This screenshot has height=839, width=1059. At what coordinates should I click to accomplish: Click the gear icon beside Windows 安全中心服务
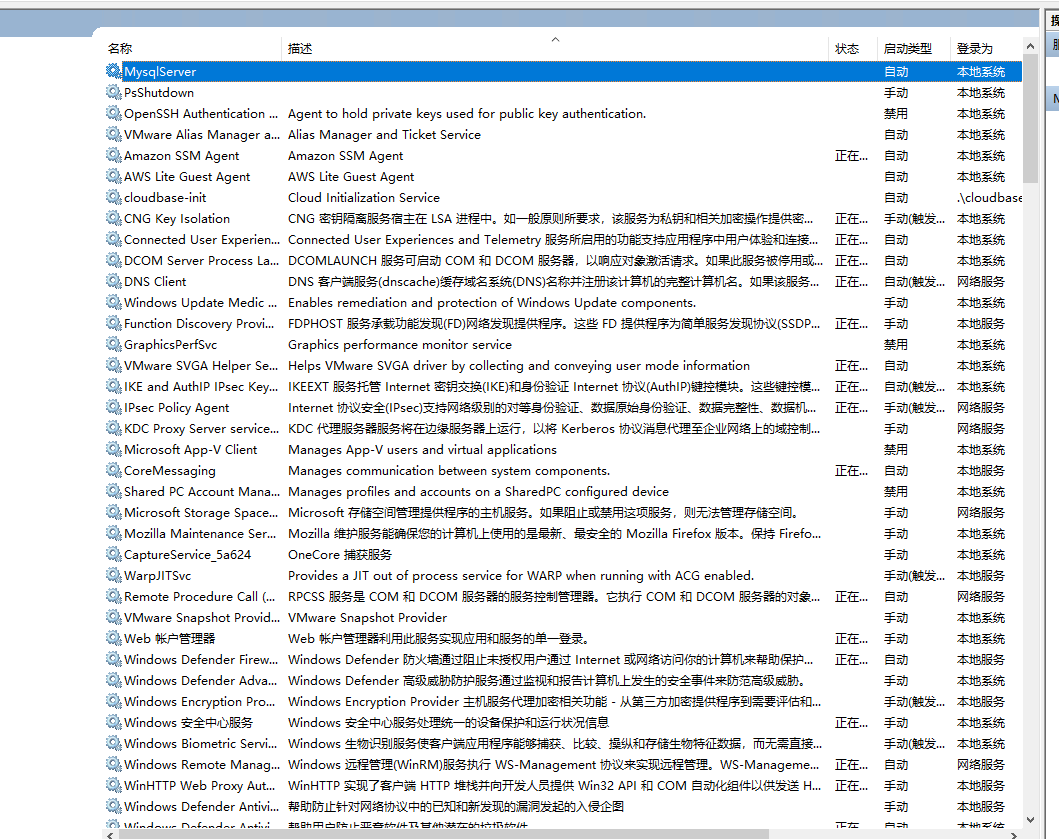(113, 721)
